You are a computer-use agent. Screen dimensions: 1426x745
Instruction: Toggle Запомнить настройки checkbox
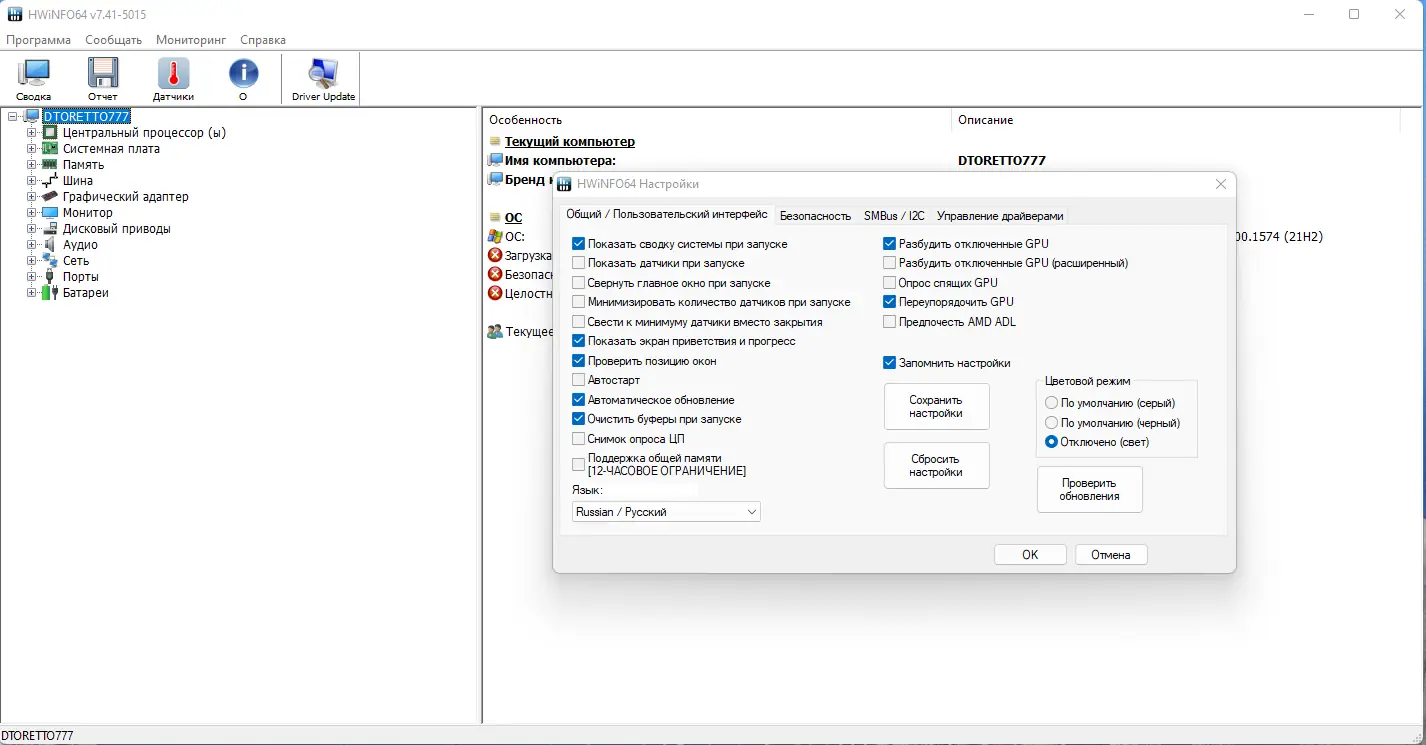[x=890, y=363]
